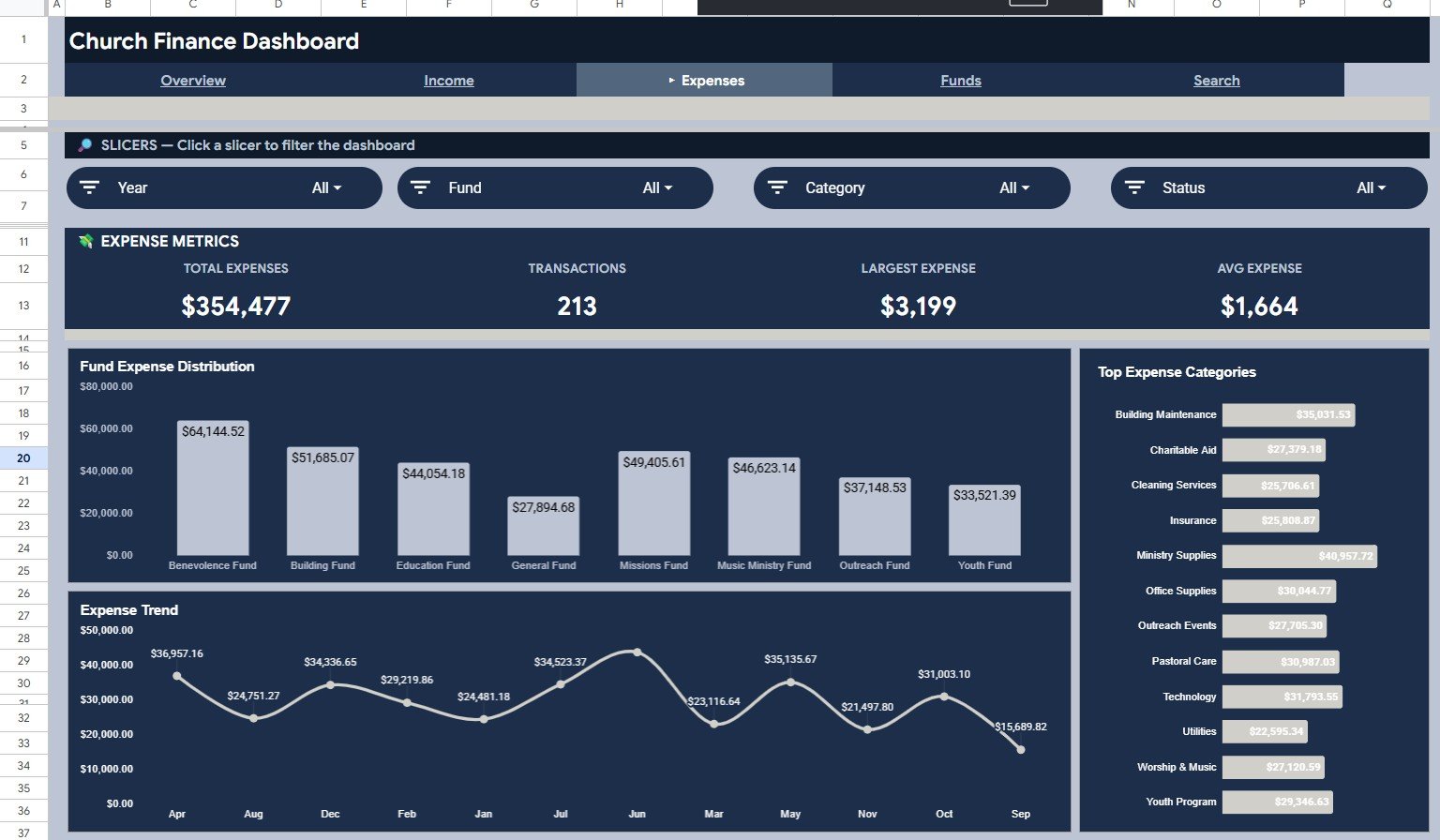Click the largest expense value $3,199
The image size is (1440, 840).
(919, 307)
